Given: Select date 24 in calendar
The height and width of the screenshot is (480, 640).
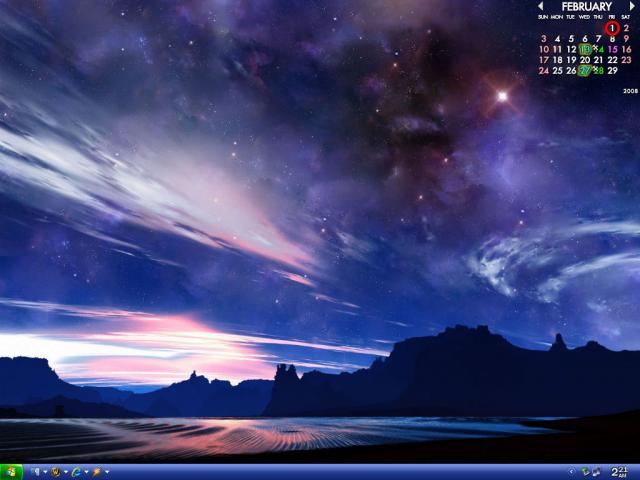Looking at the screenshot, I should tap(544, 71).
